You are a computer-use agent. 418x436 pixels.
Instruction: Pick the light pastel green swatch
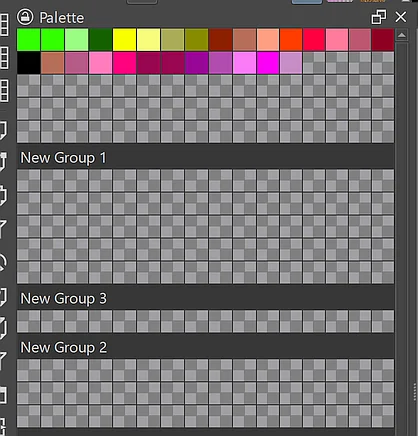(77, 39)
